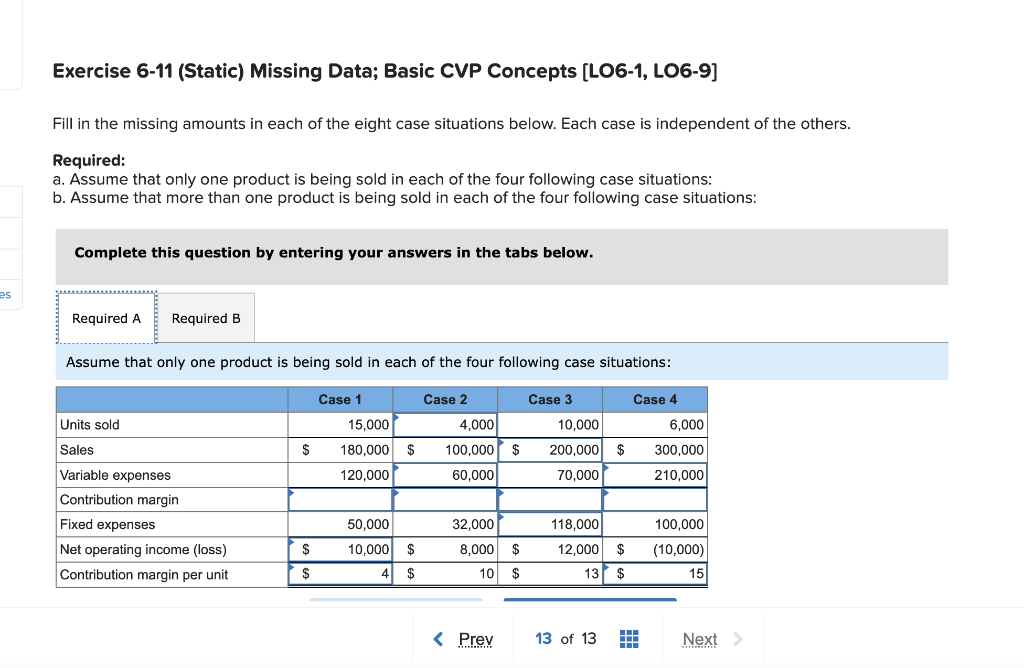The width and height of the screenshot is (1024, 668).
Task: Click the Fixed expenses cell for Case 3
Action: [550, 524]
